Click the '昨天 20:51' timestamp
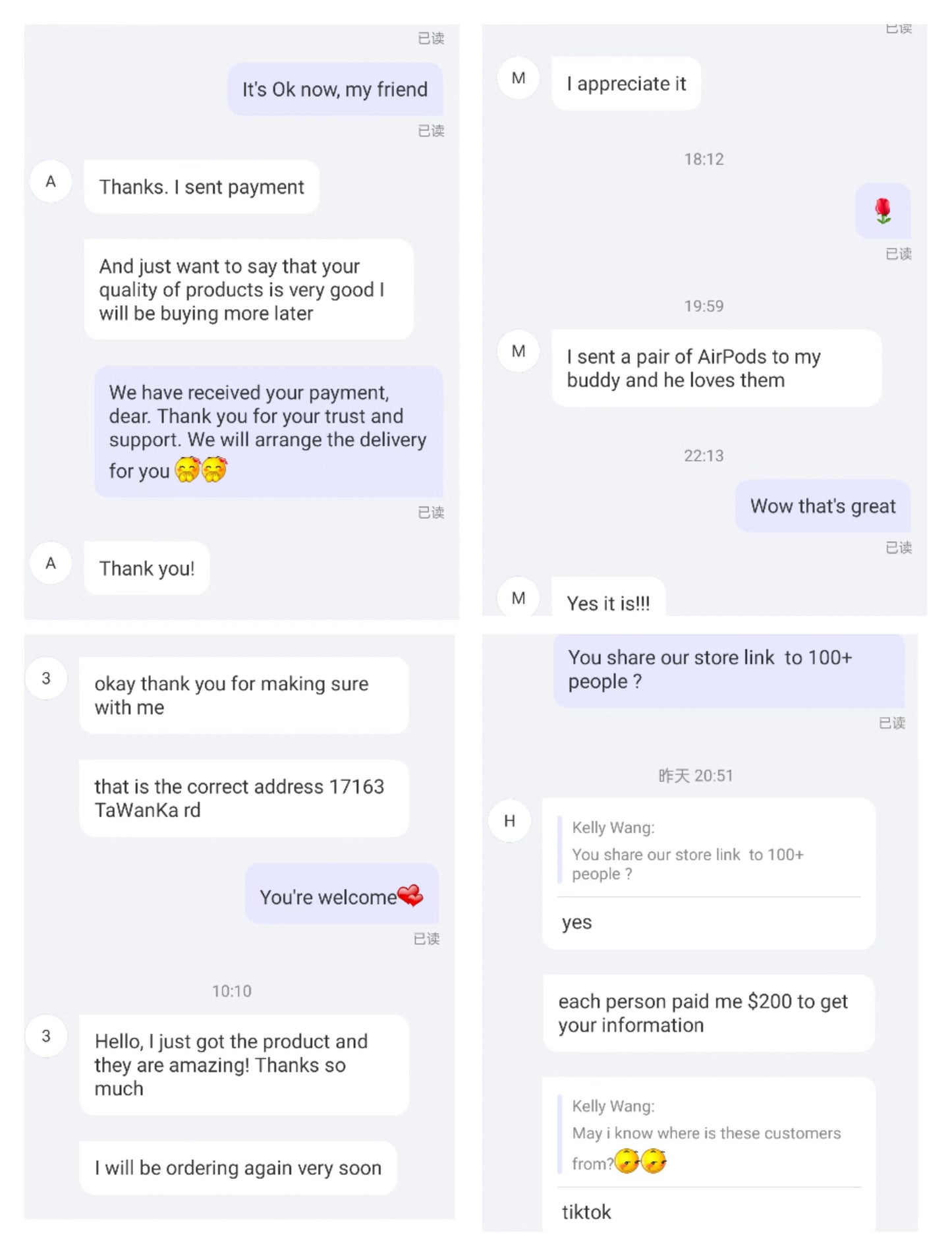Viewport: 952px width, 1256px height. pyautogui.click(x=695, y=776)
